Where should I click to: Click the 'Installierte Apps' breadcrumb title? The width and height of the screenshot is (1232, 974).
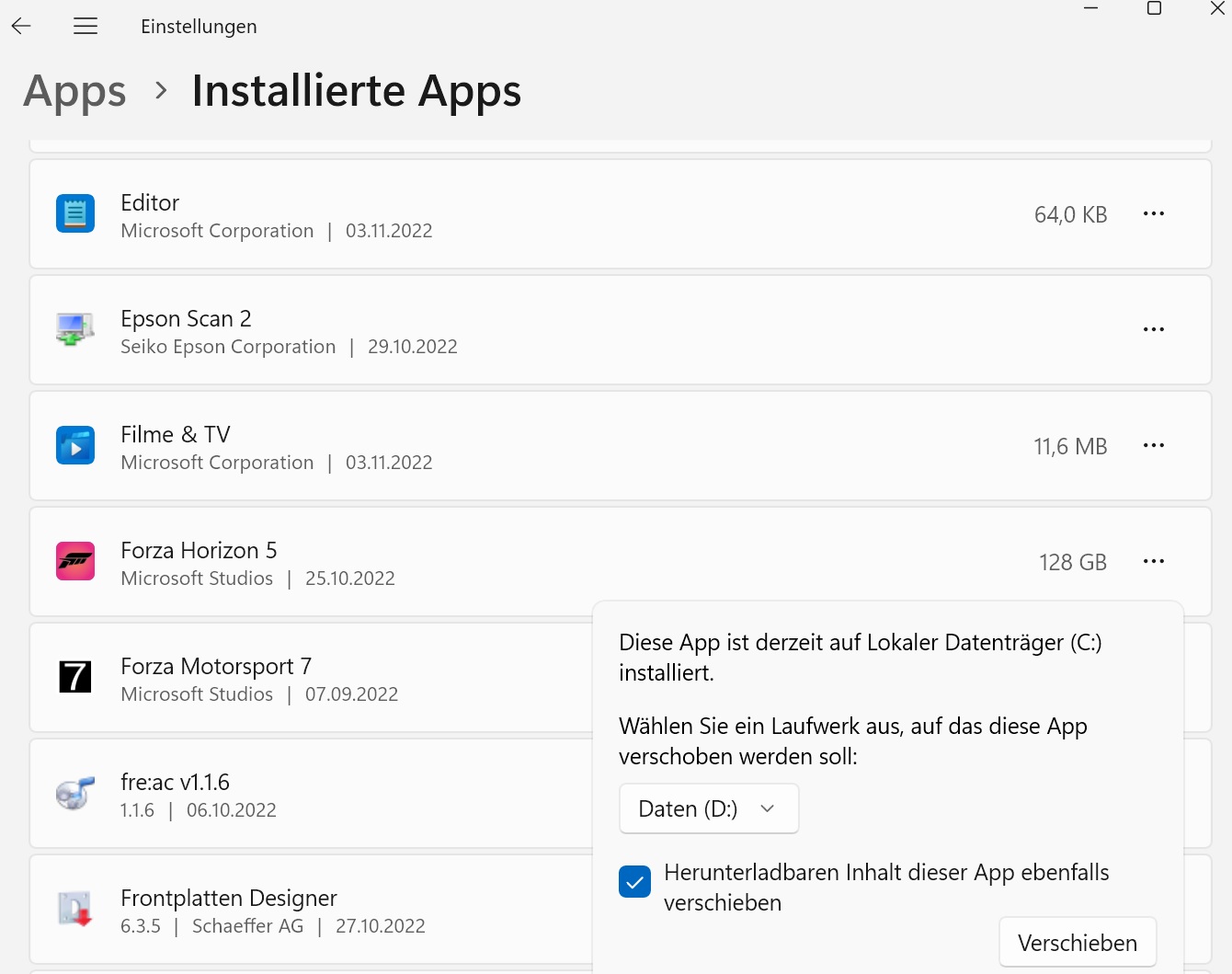[357, 91]
